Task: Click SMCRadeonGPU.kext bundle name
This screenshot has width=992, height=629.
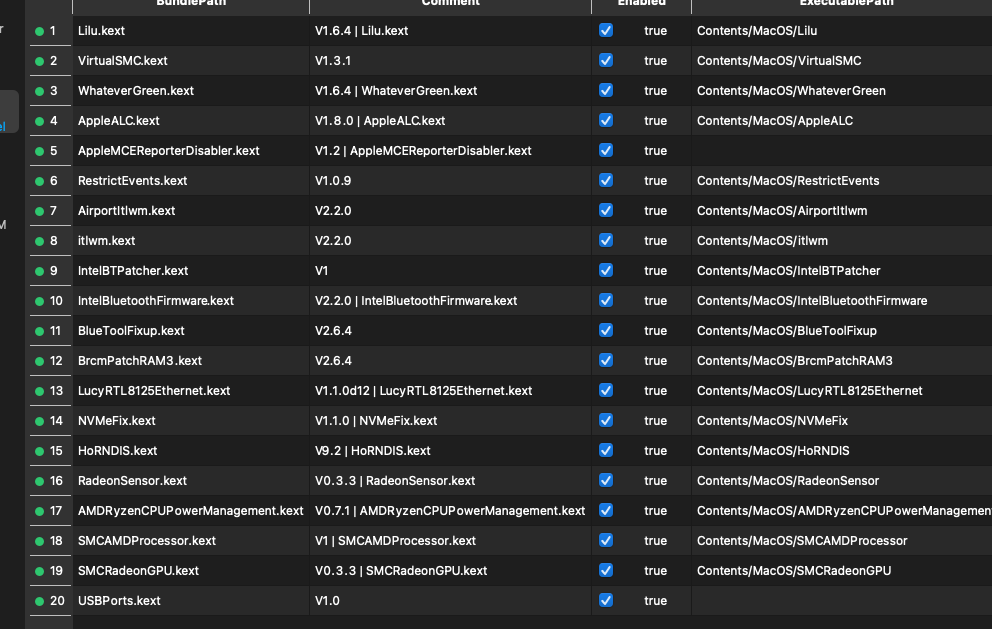Action: pos(138,570)
